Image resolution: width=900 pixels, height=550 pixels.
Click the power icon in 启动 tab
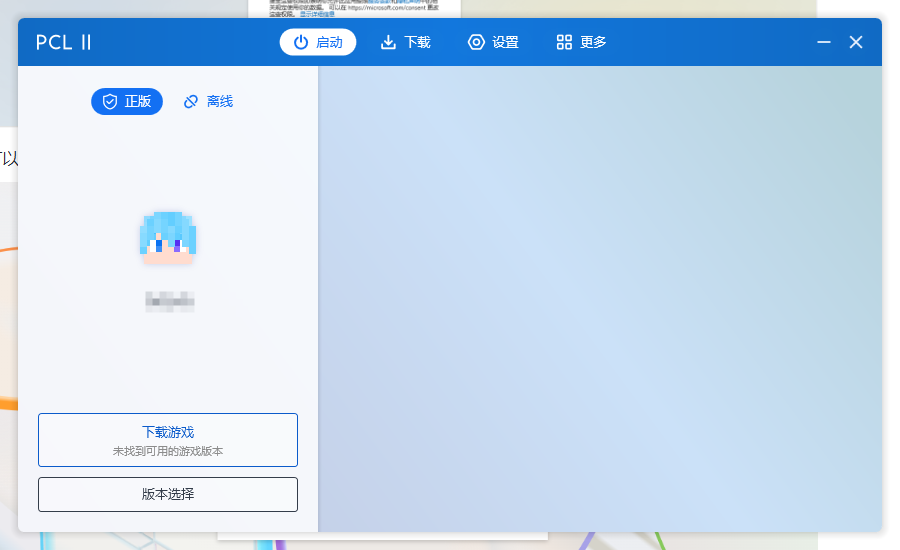coord(300,42)
